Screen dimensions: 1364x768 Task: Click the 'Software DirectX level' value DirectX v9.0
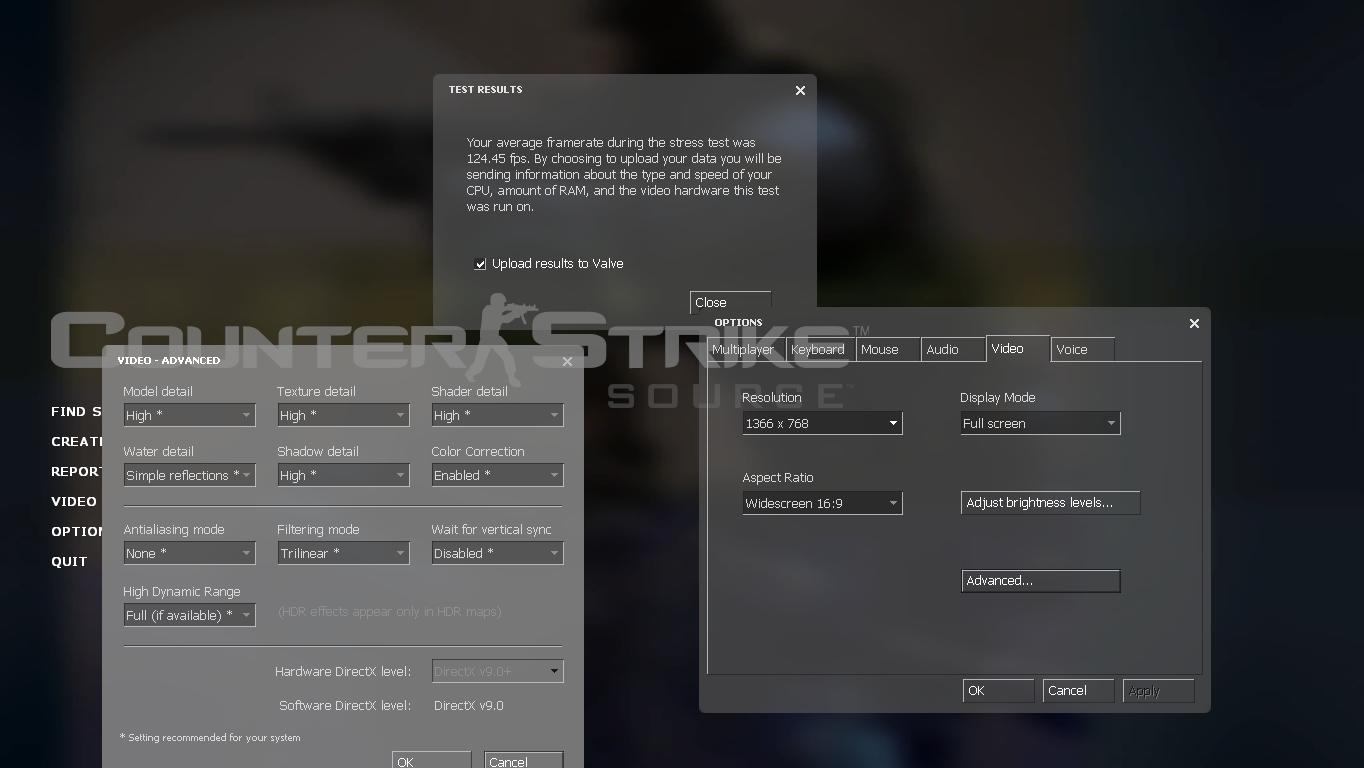[x=469, y=705]
